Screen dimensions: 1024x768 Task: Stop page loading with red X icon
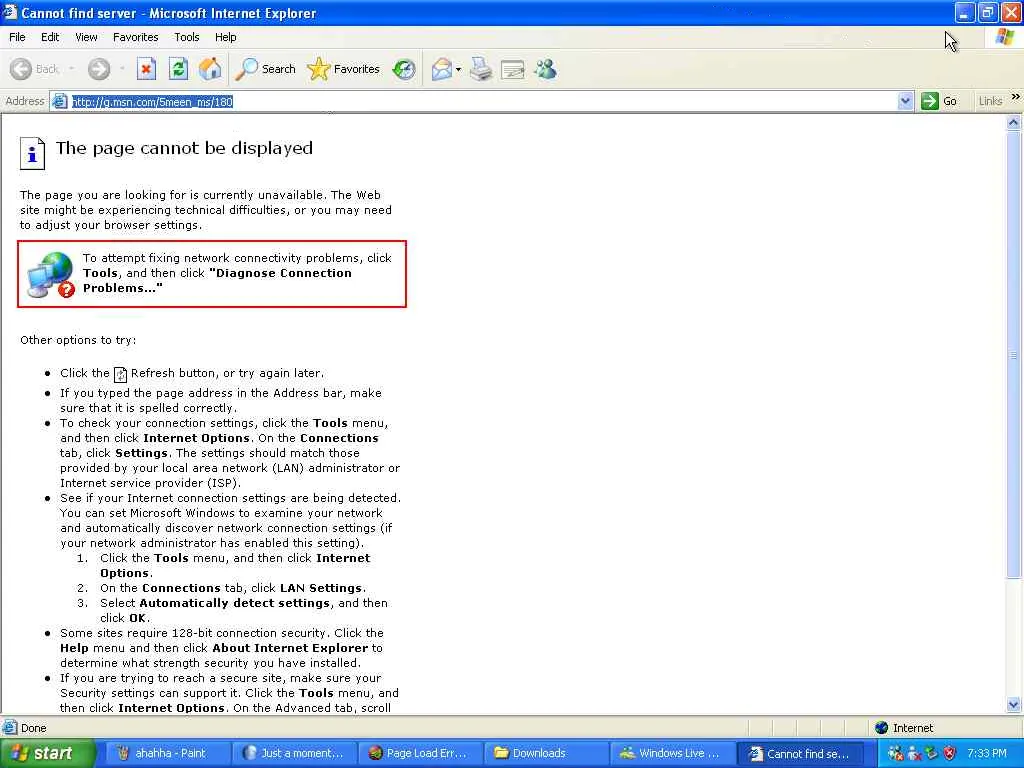146,69
